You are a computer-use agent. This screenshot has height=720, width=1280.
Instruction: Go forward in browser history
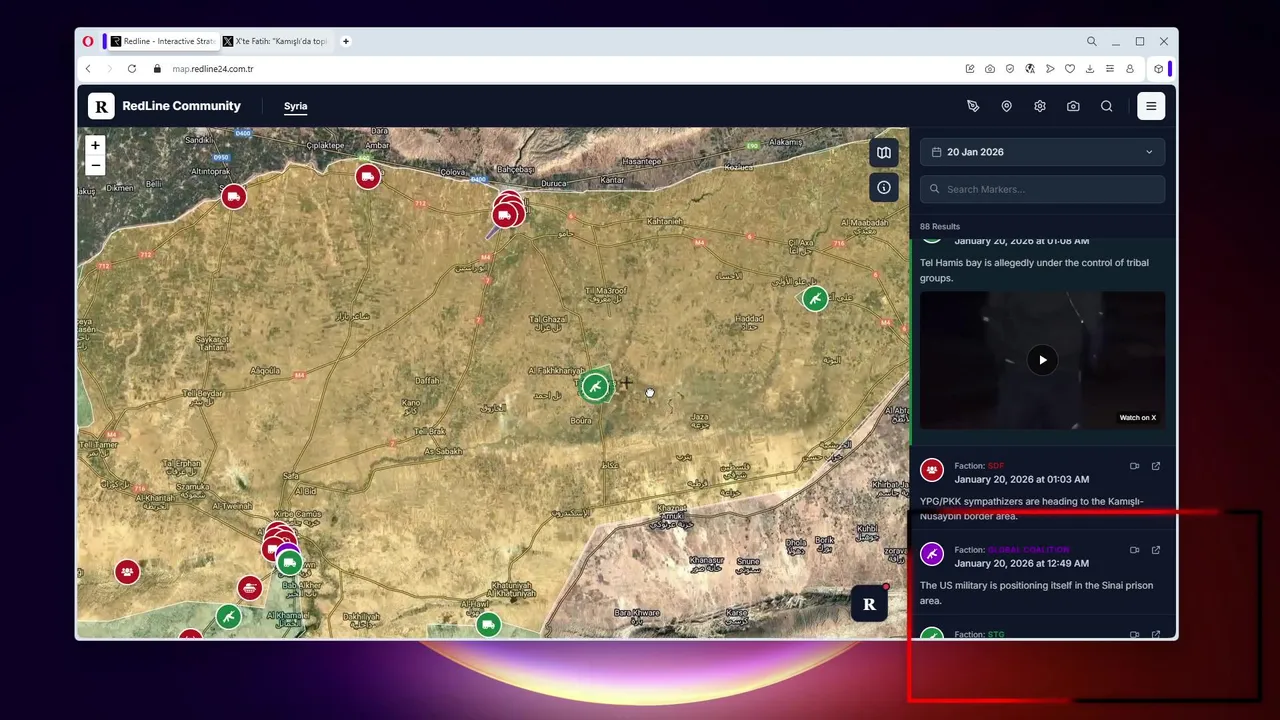pyautogui.click(x=110, y=69)
